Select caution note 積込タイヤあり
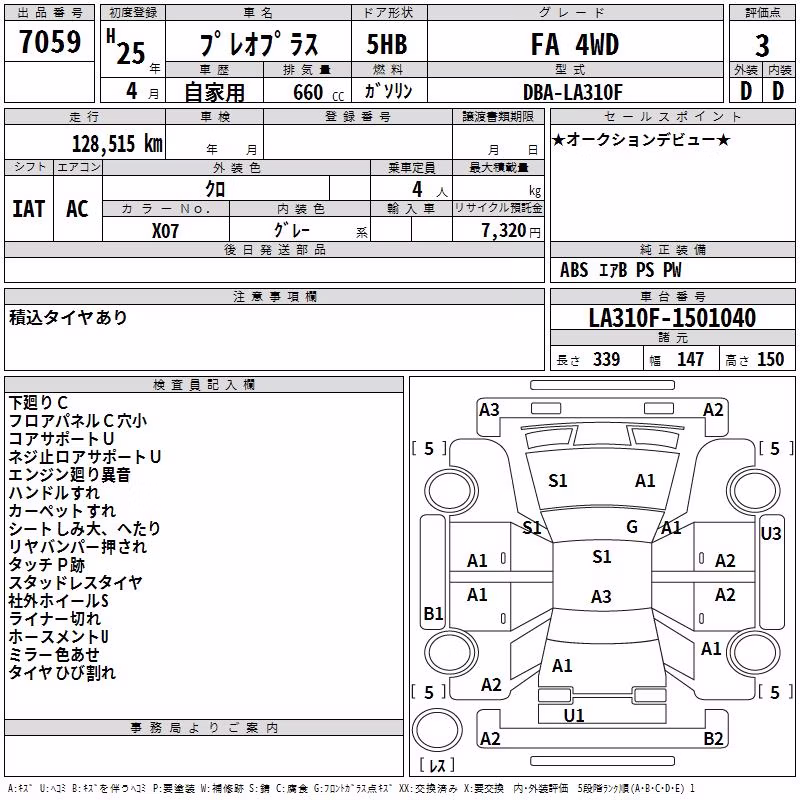This screenshot has width=800, height=800. click(68, 317)
